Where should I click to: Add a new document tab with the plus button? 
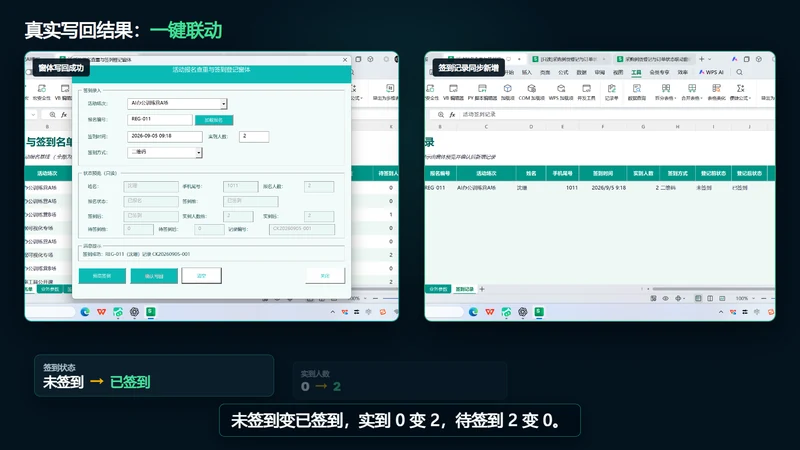click(702, 59)
